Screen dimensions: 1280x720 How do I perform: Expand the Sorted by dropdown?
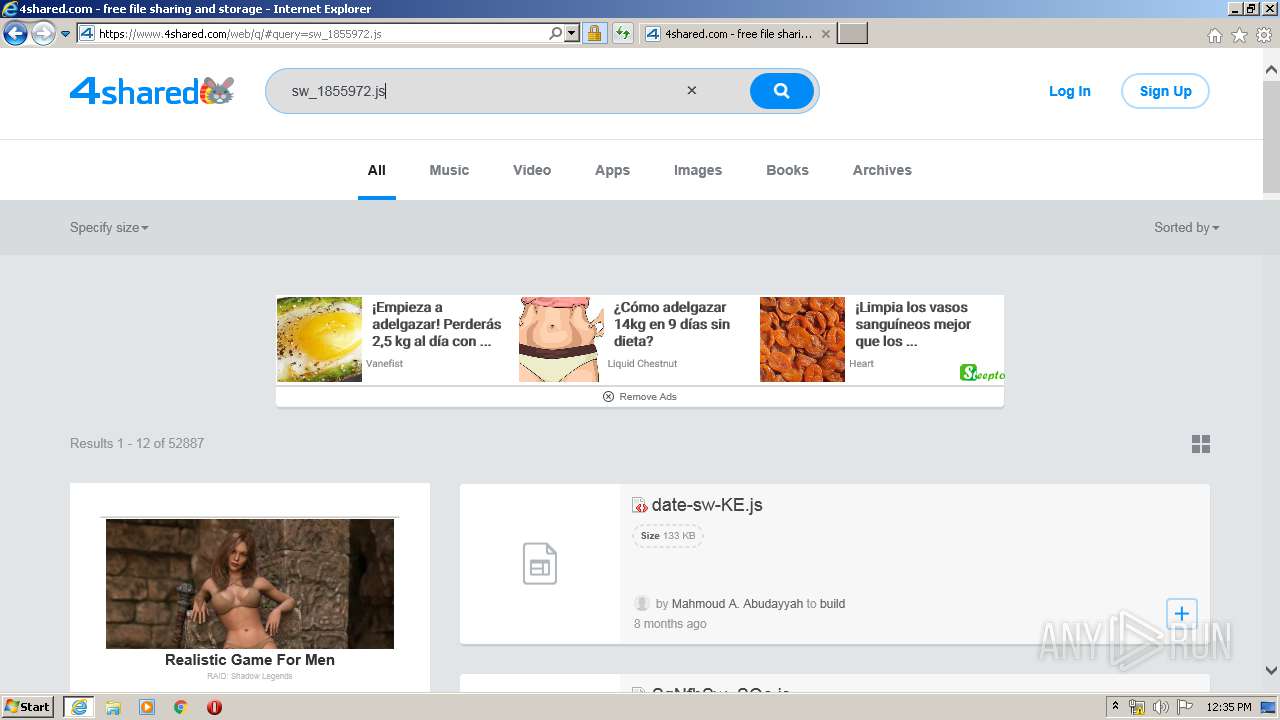coord(1186,228)
